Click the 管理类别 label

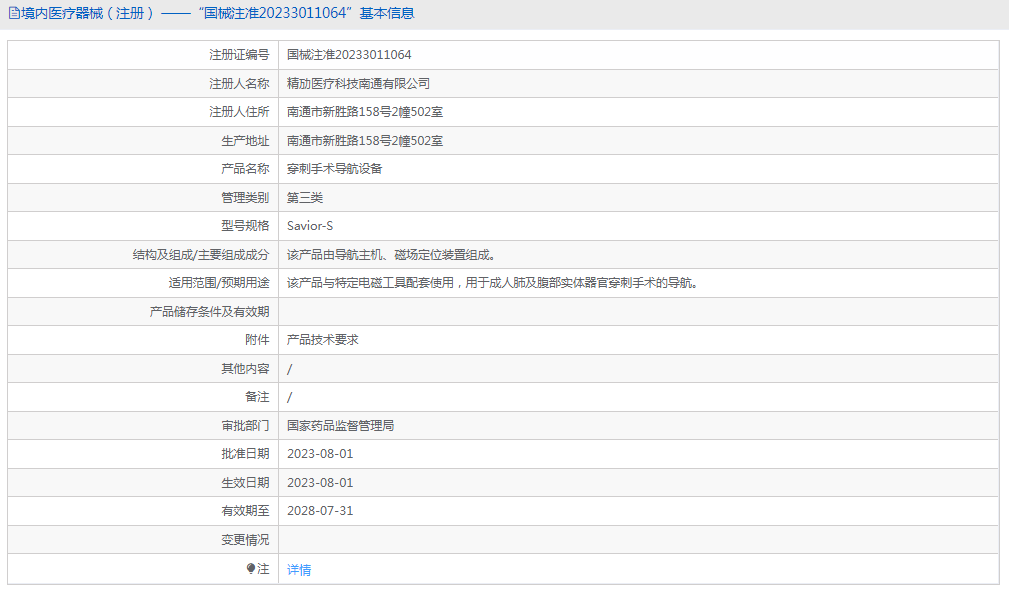click(x=245, y=198)
